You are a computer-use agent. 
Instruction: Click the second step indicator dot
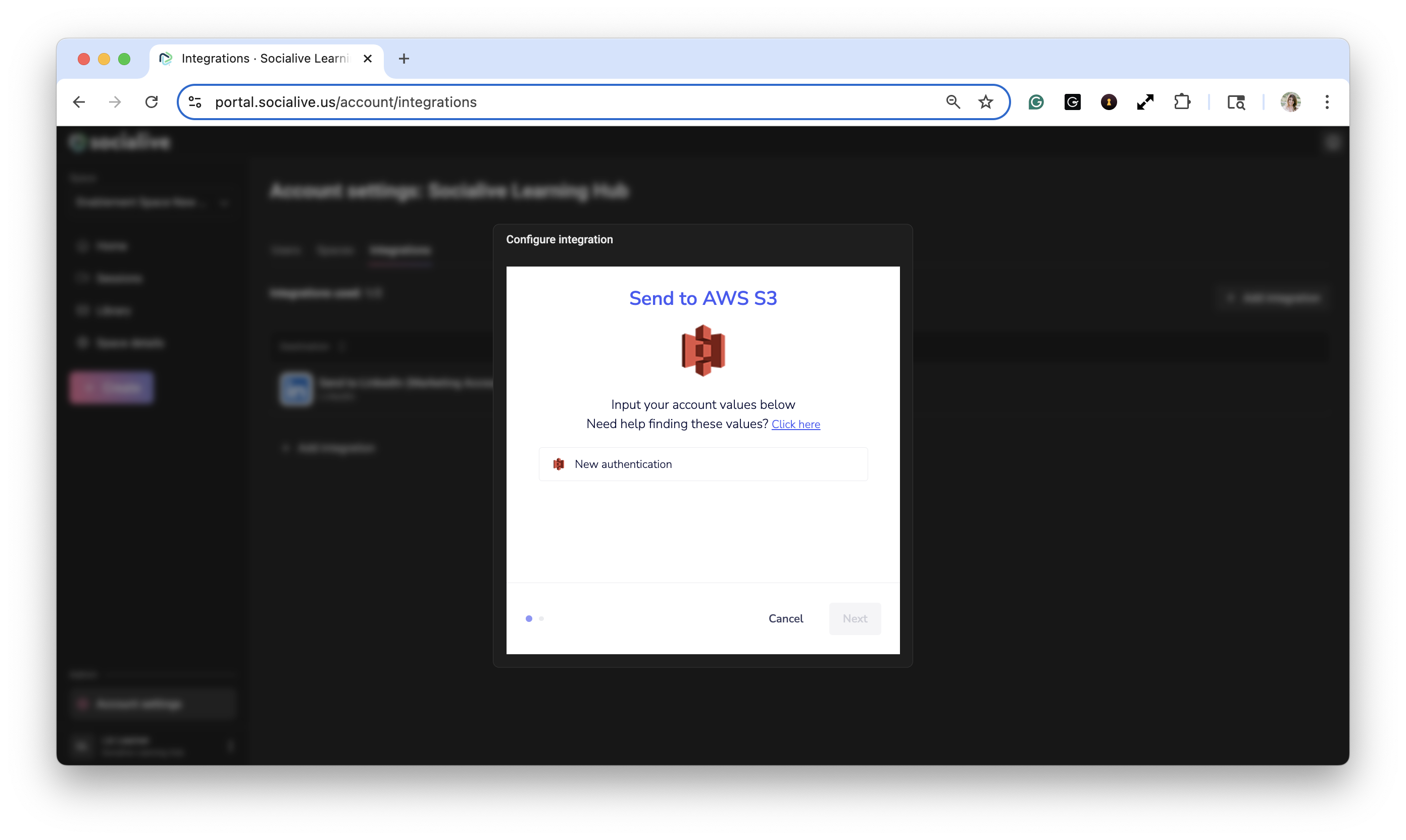pos(541,619)
